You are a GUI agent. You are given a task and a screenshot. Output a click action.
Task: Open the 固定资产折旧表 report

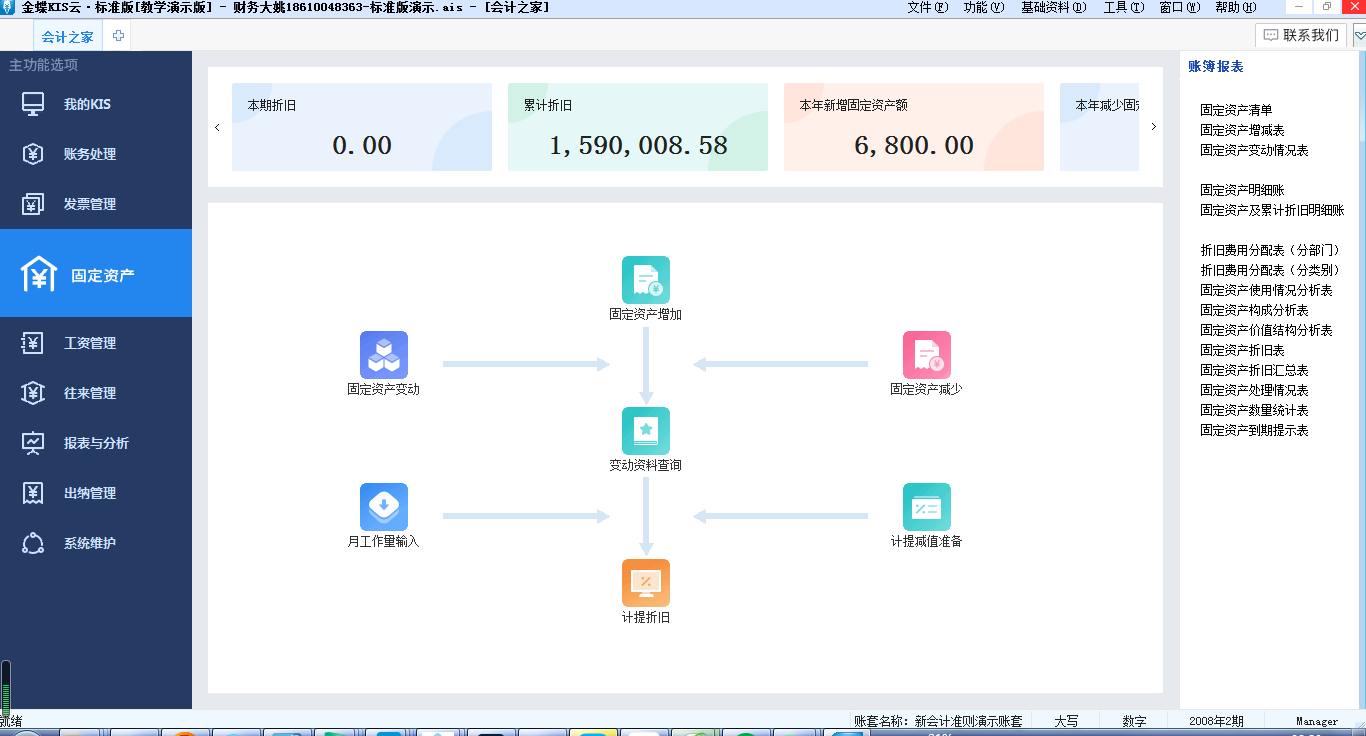tap(1242, 350)
